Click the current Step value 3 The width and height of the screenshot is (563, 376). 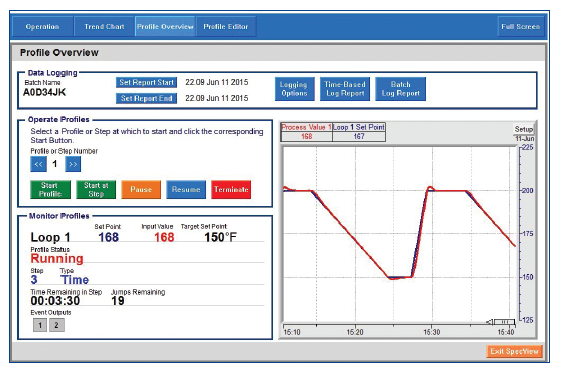coord(34,280)
